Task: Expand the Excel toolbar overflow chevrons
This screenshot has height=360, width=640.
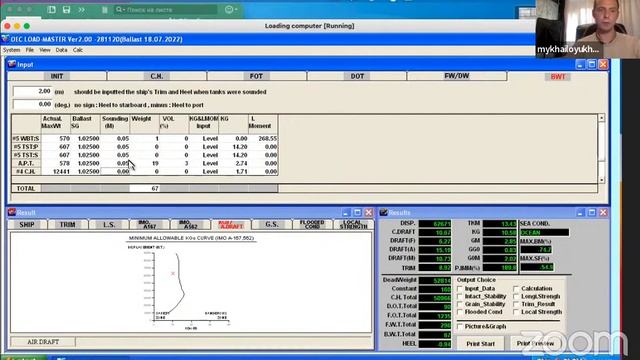Action: [82, 9]
